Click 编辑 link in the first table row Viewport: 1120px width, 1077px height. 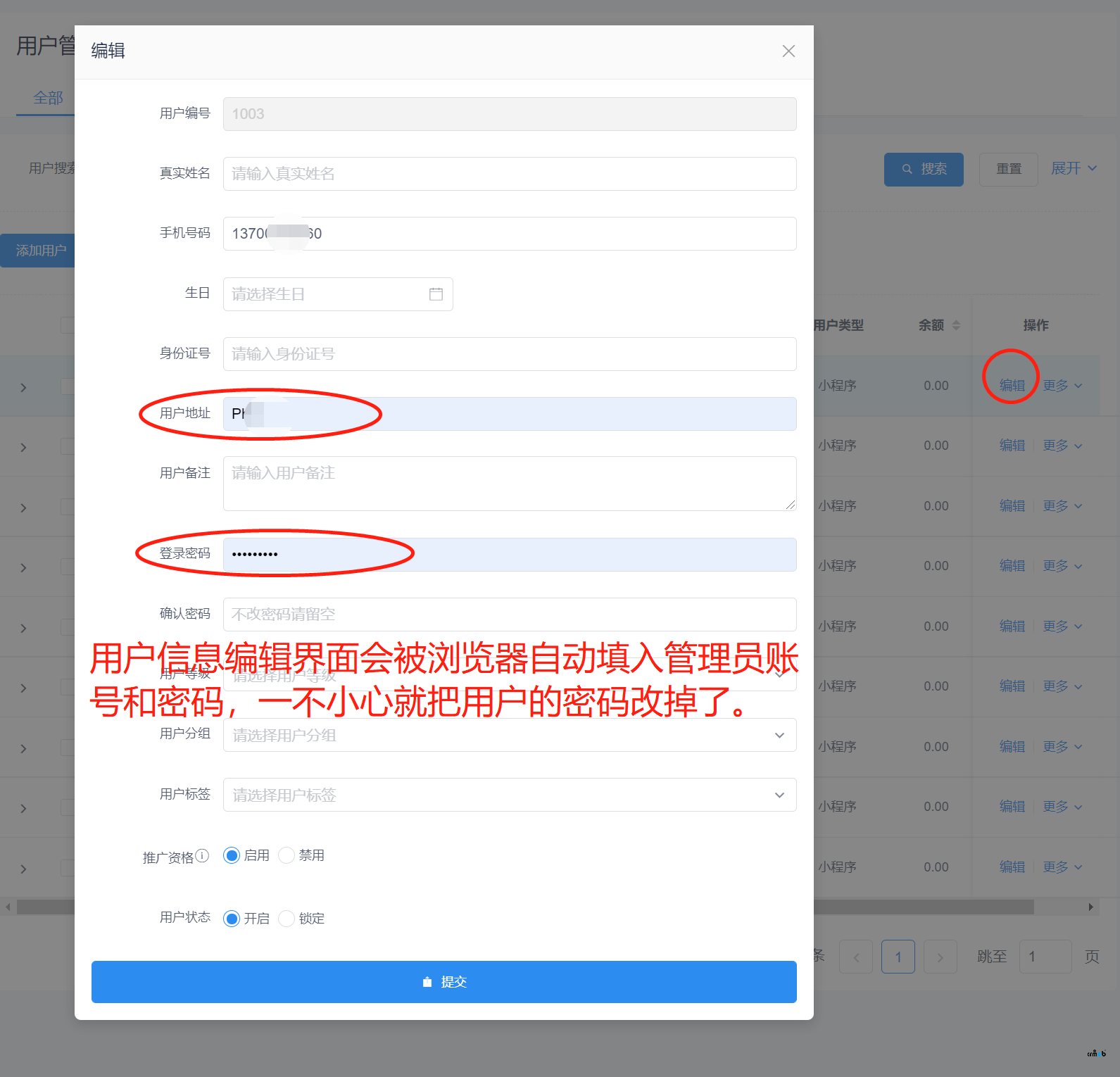(1012, 386)
